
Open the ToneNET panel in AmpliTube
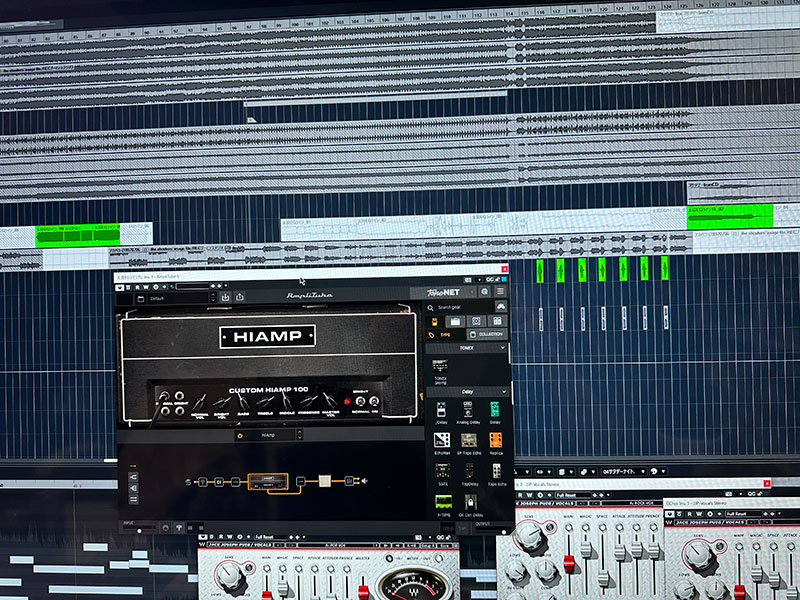click(443, 292)
